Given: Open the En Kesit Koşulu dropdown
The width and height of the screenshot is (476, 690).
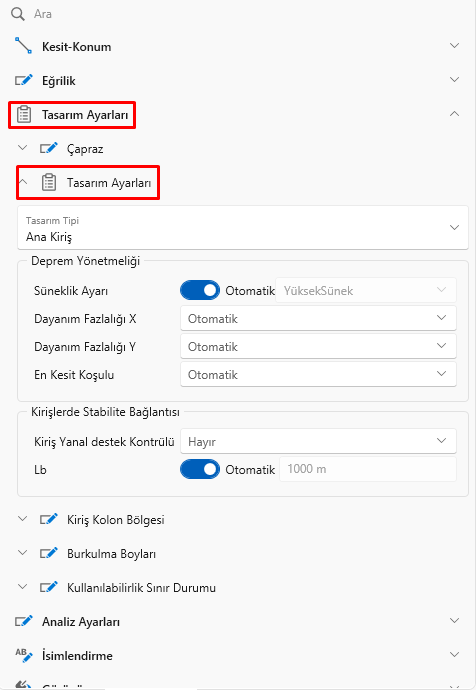Looking at the screenshot, I should pos(318,374).
